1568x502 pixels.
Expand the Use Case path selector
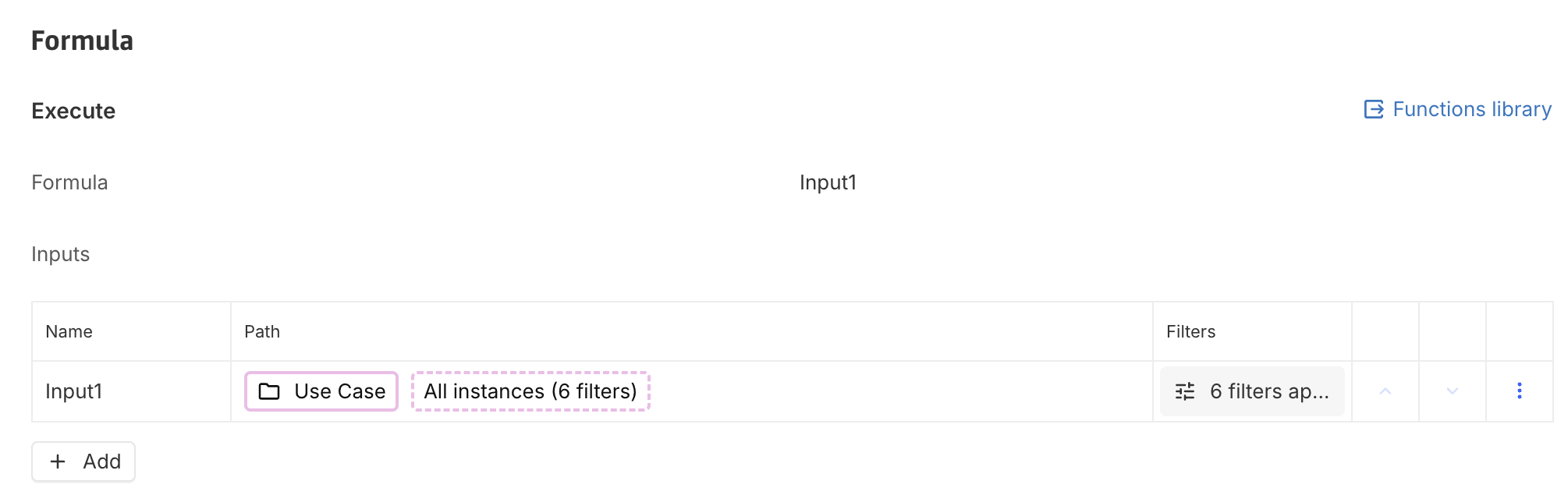click(321, 391)
